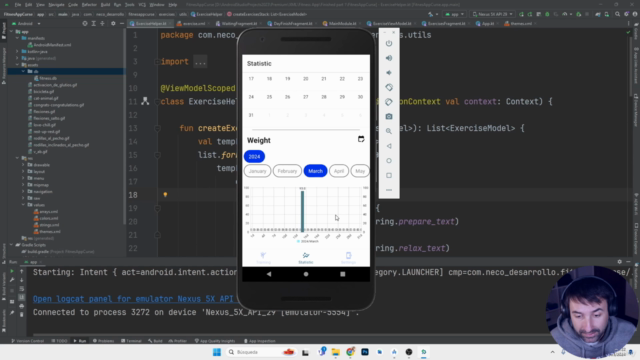
Task: Clear console with trash icon
Action: (22, 315)
